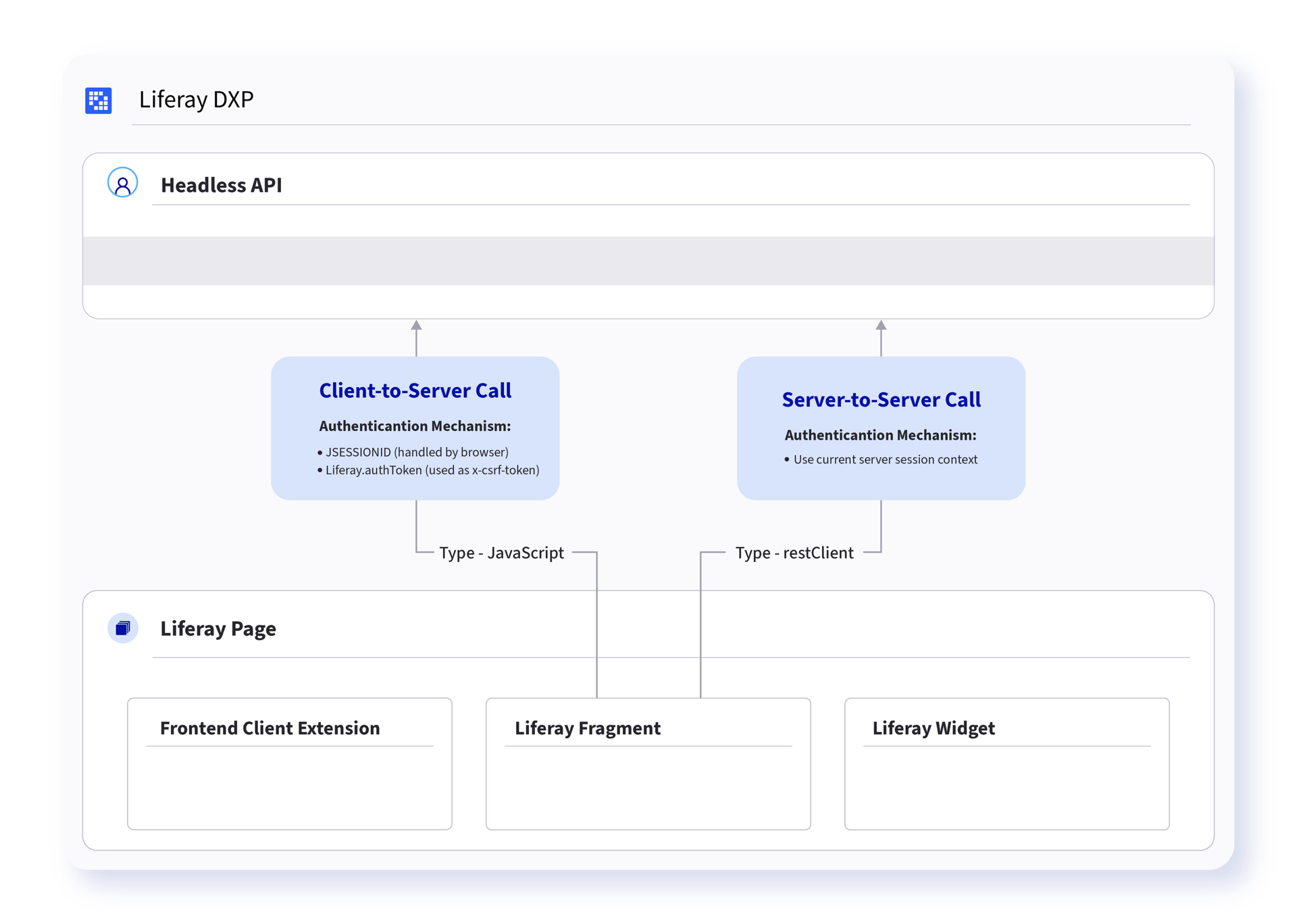The height and width of the screenshot is (924, 1297).
Task: Select the Frontend Client Extension card
Action: (290, 764)
